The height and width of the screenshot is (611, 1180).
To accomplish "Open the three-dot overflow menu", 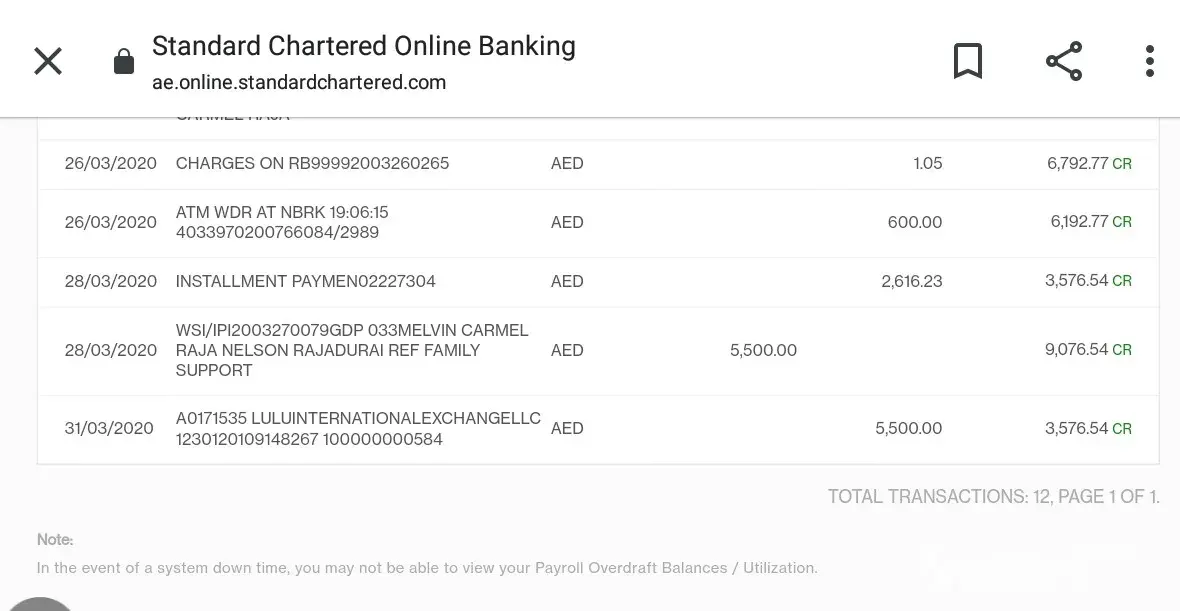I will [1149, 61].
